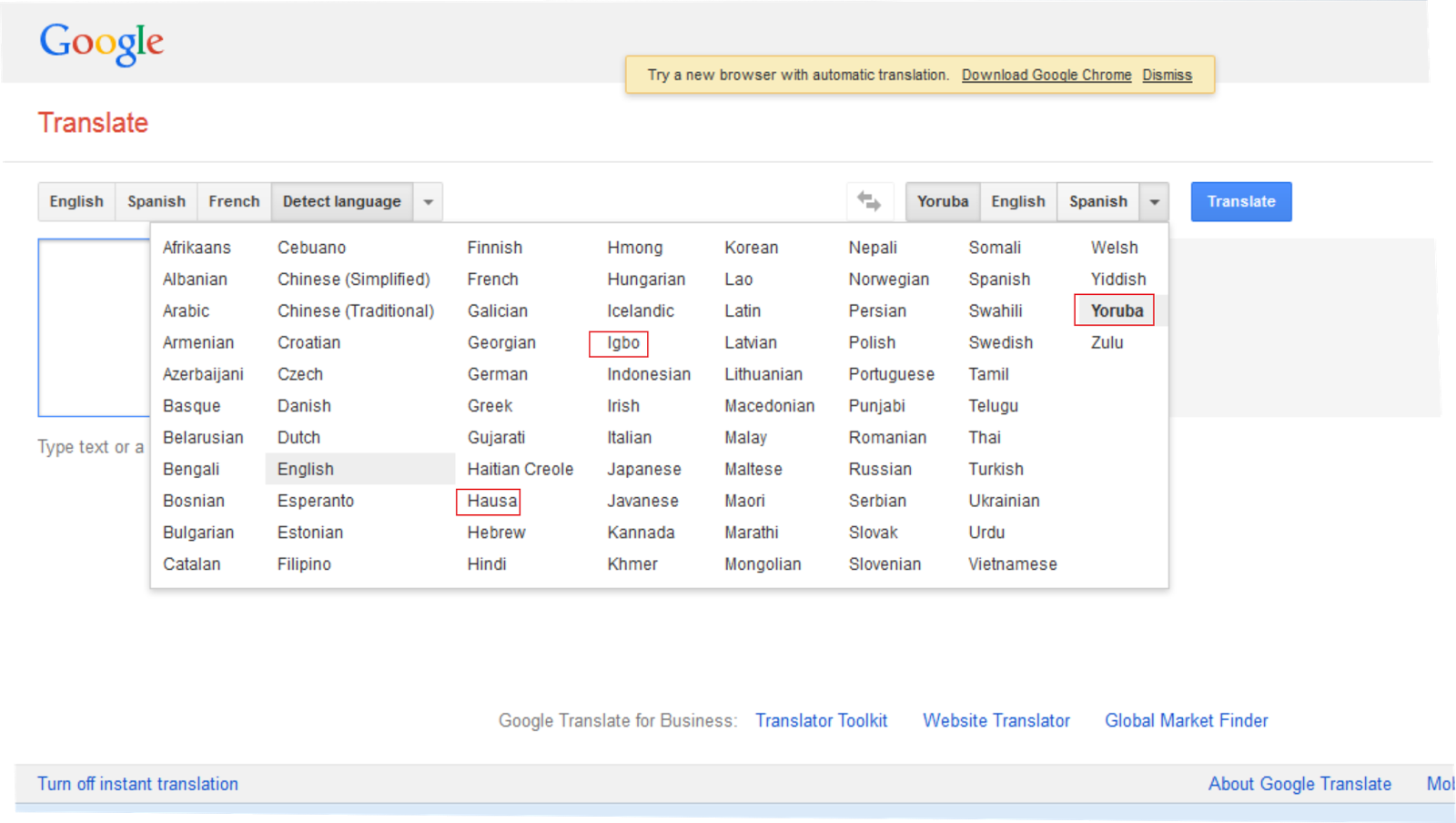The height and width of the screenshot is (823, 1456).
Task: Select Urdu in the language list
Action: (986, 533)
